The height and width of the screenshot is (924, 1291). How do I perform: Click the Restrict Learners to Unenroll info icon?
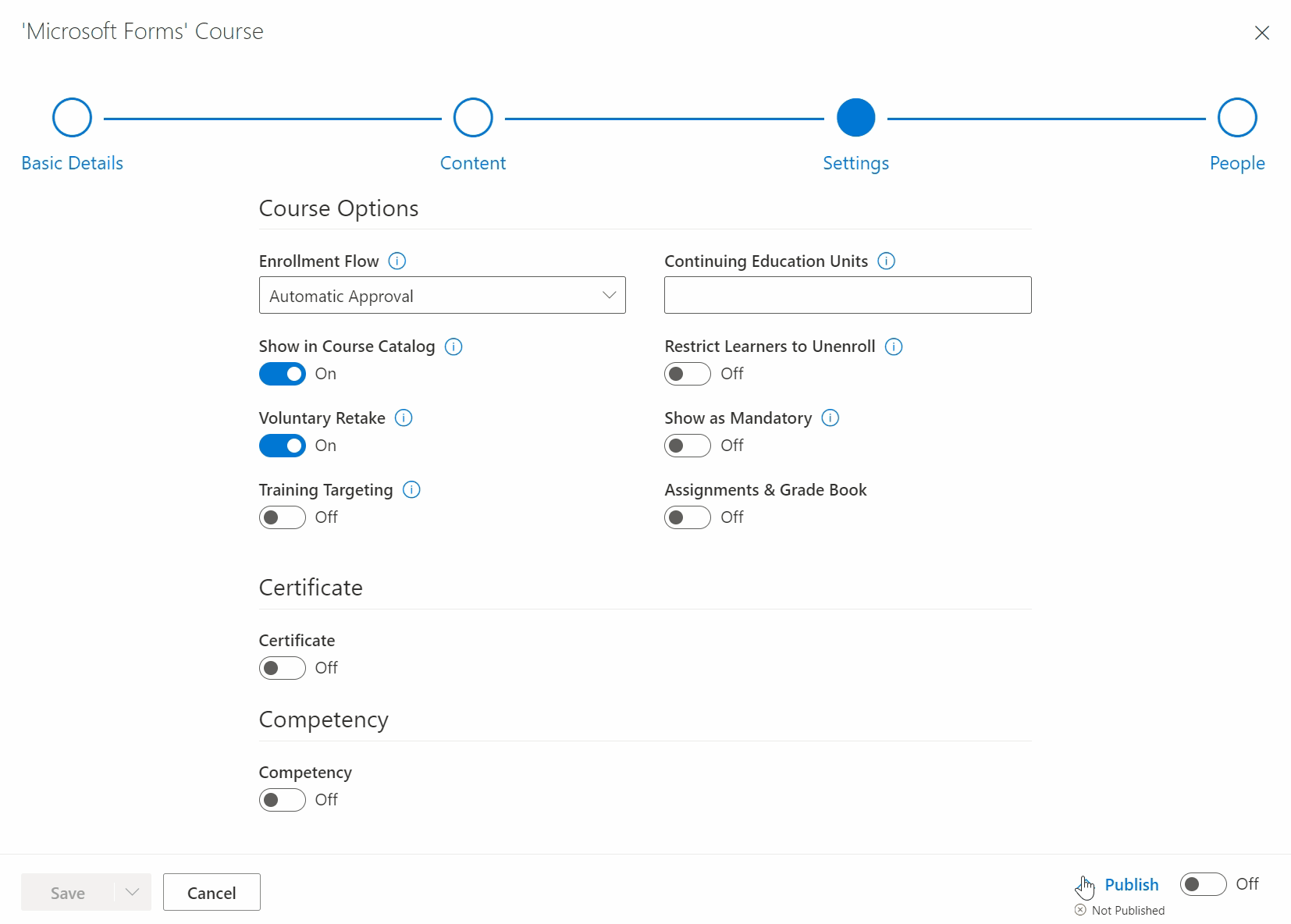(894, 346)
